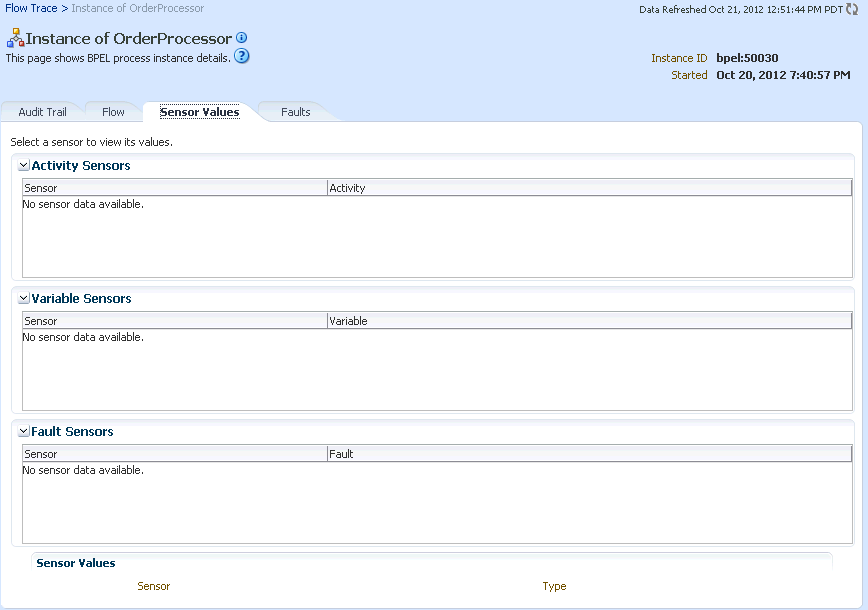Image resolution: width=868 pixels, height=610 pixels.
Task: Collapse the Variable Sensors section
Action: pos(24,299)
